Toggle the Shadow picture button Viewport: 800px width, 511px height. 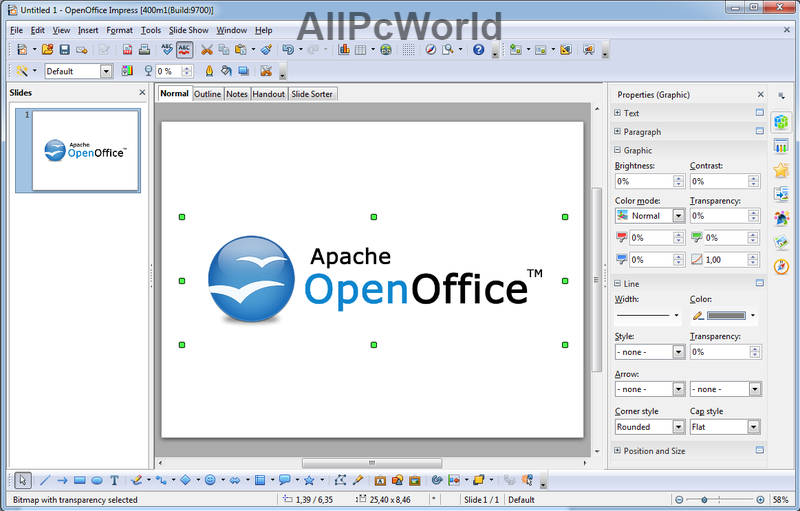pyautogui.click(x=243, y=71)
